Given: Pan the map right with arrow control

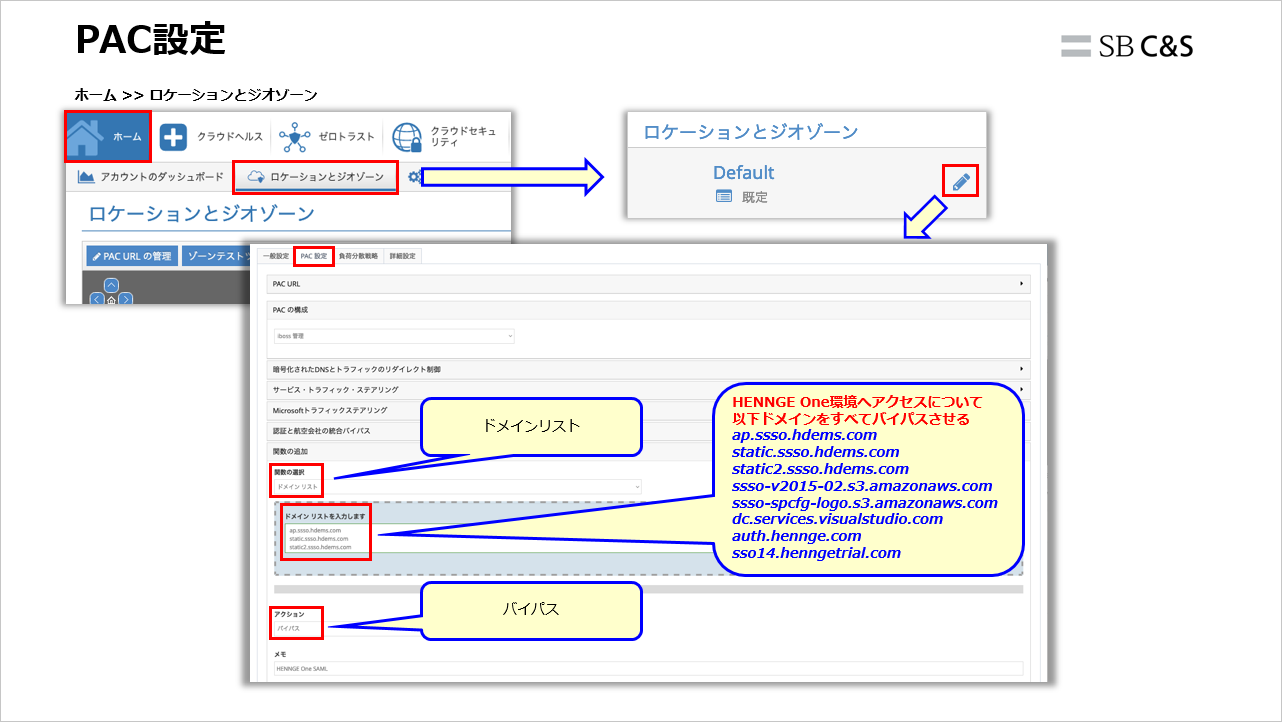Looking at the screenshot, I should [125, 298].
